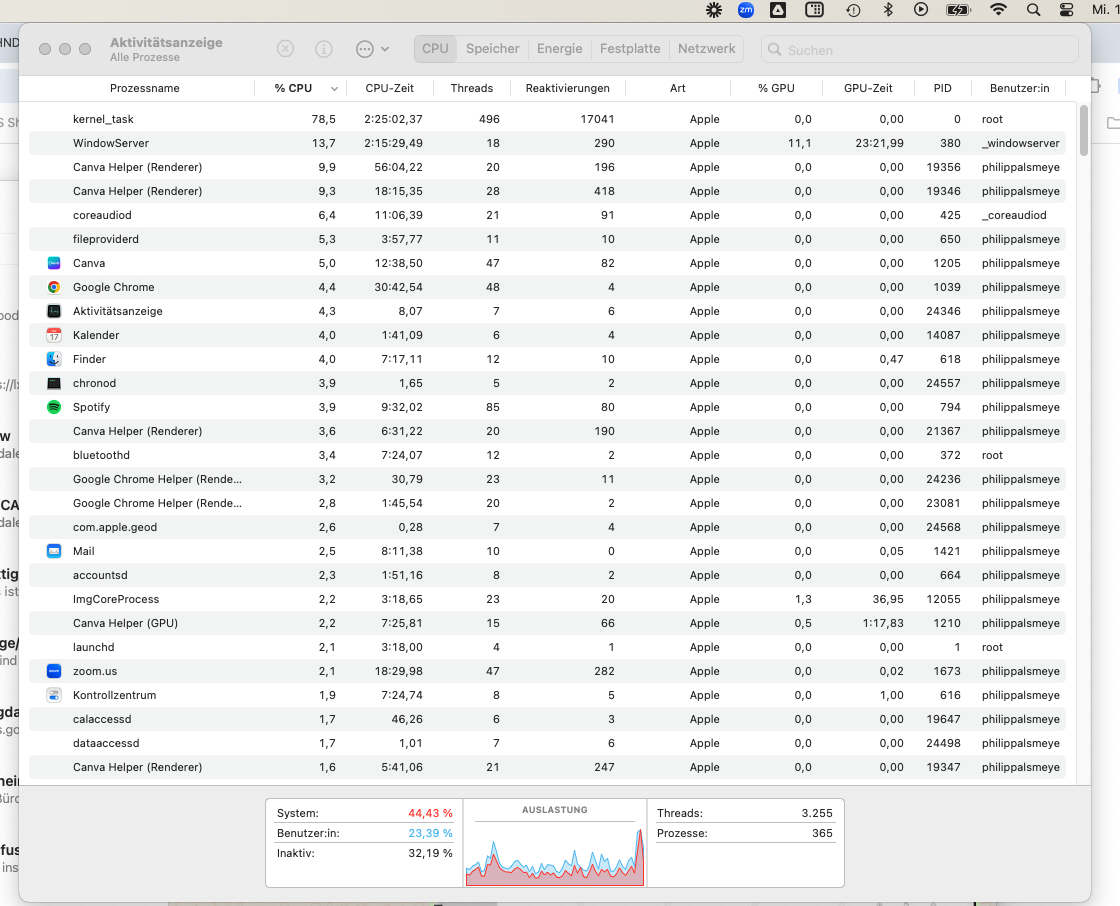Image resolution: width=1120 pixels, height=906 pixels.
Task: Open Bluetooth menu in the menu bar
Action: pos(887,10)
